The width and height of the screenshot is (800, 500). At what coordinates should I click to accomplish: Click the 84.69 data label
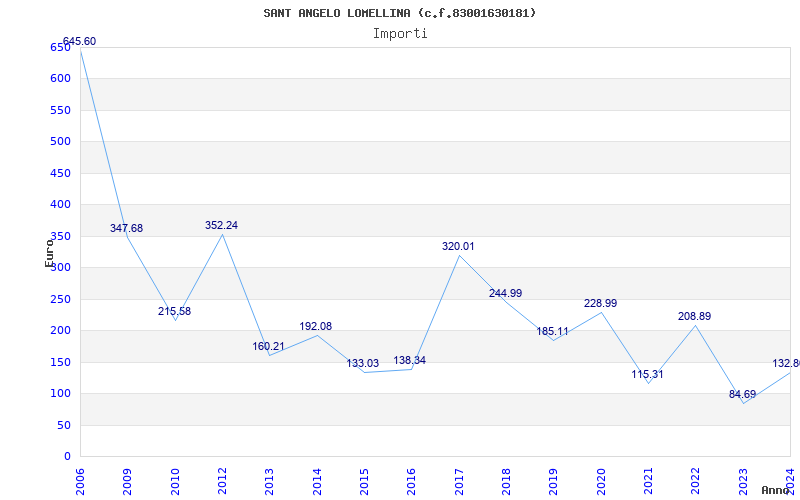pos(742,394)
